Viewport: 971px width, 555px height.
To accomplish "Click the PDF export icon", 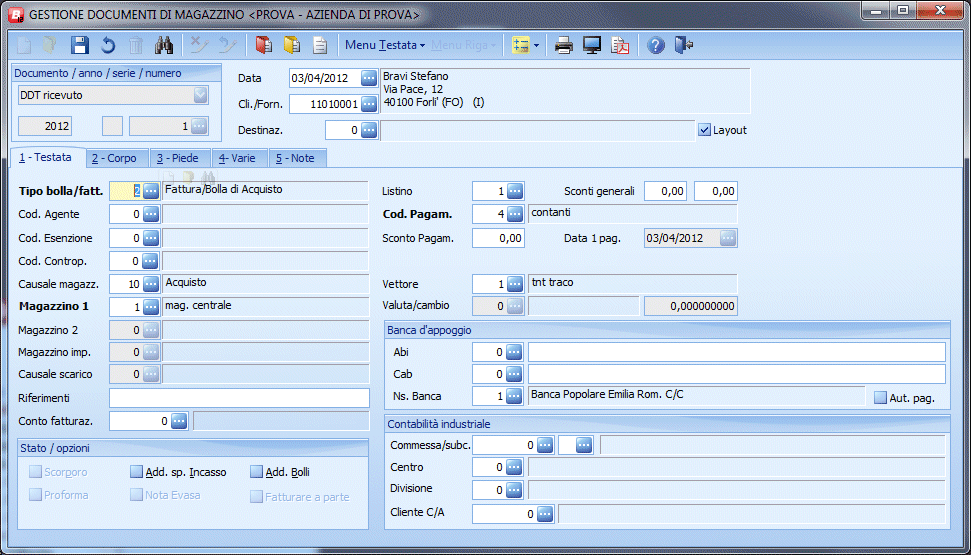I will [x=621, y=45].
